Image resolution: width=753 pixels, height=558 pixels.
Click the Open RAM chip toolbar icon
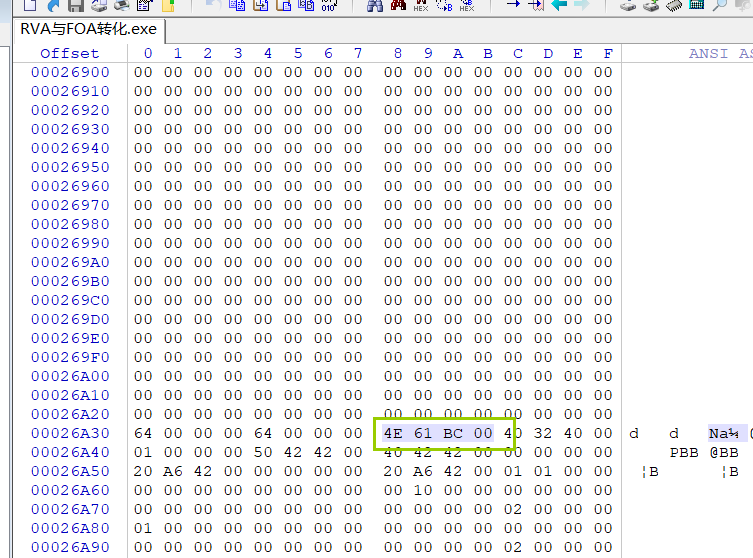pyautogui.click(x=674, y=5)
